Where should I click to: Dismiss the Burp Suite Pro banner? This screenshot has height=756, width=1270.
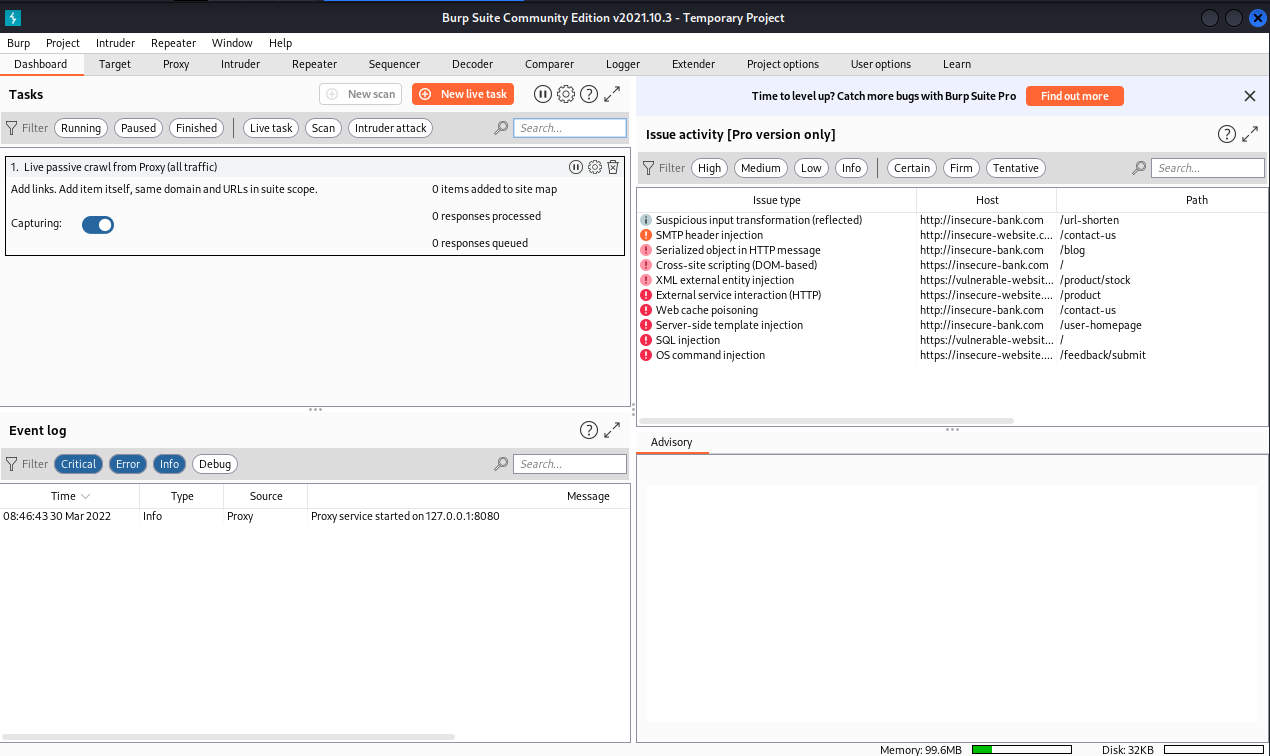pos(1249,96)
